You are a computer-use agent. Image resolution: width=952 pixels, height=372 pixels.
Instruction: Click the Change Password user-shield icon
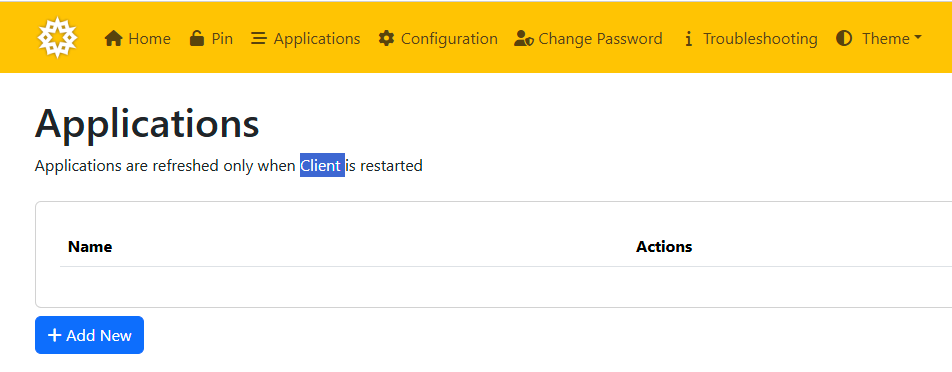(524, 39)
